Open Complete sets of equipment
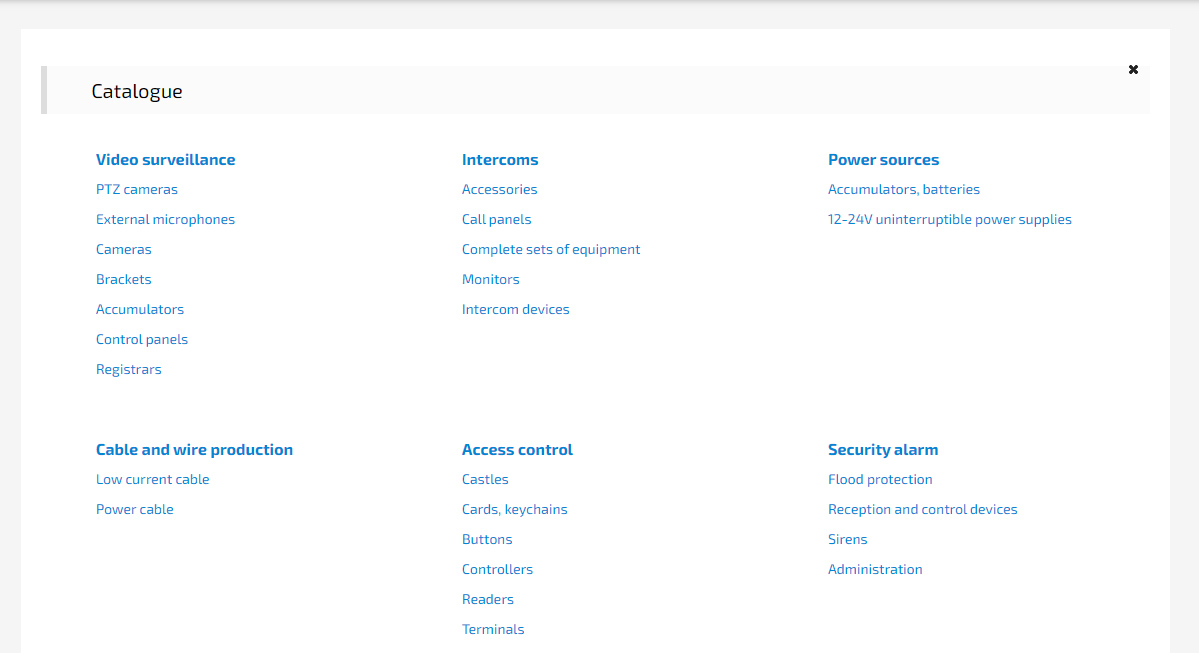Viewport: 1199px width, 653px height. pos(551,249)
